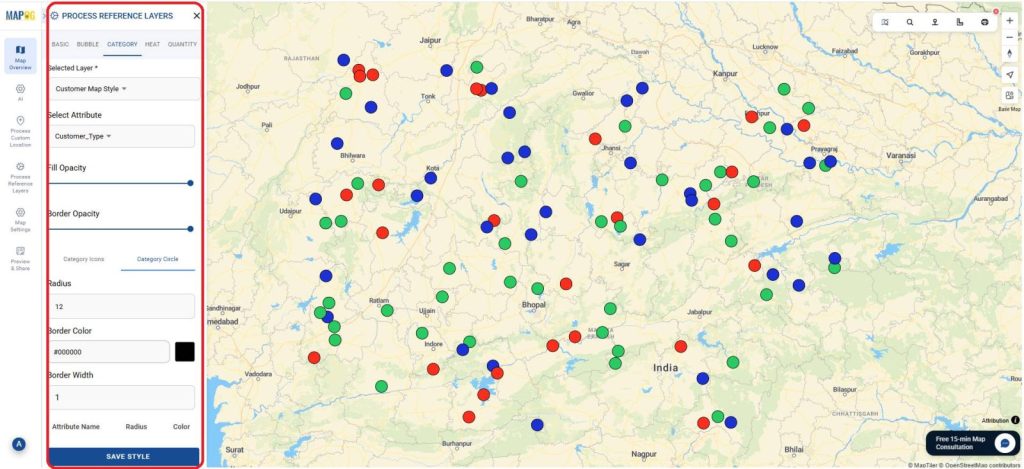Click the user avatar A icon

19,444
